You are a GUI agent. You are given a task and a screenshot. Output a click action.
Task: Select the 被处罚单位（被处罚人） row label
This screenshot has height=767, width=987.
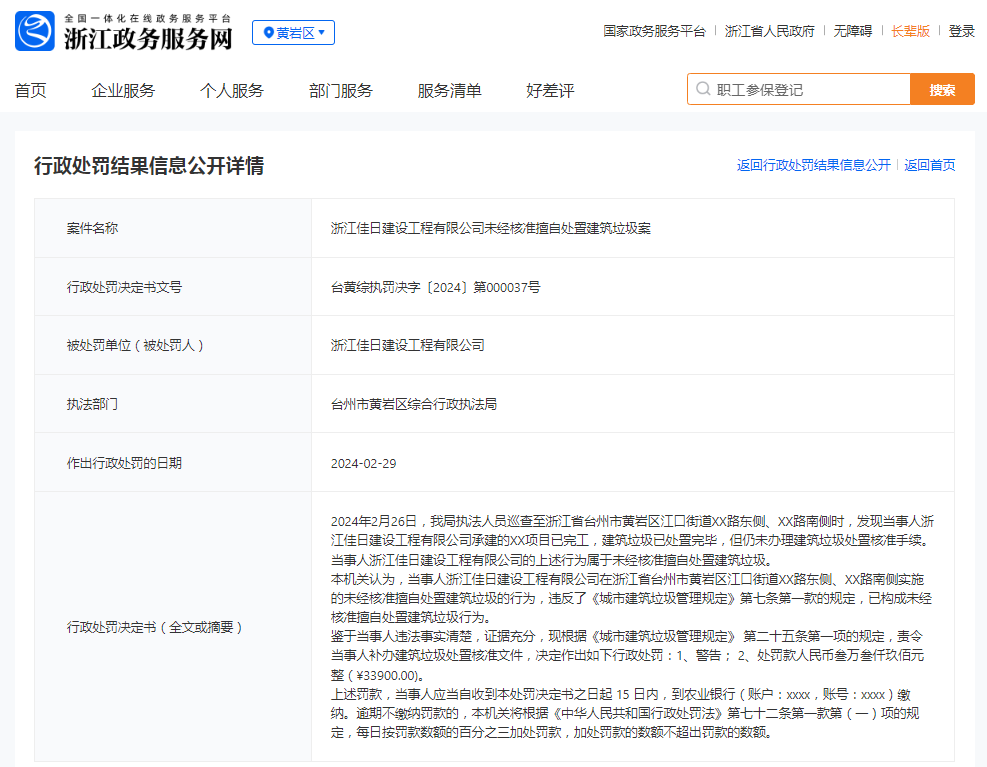135,345
